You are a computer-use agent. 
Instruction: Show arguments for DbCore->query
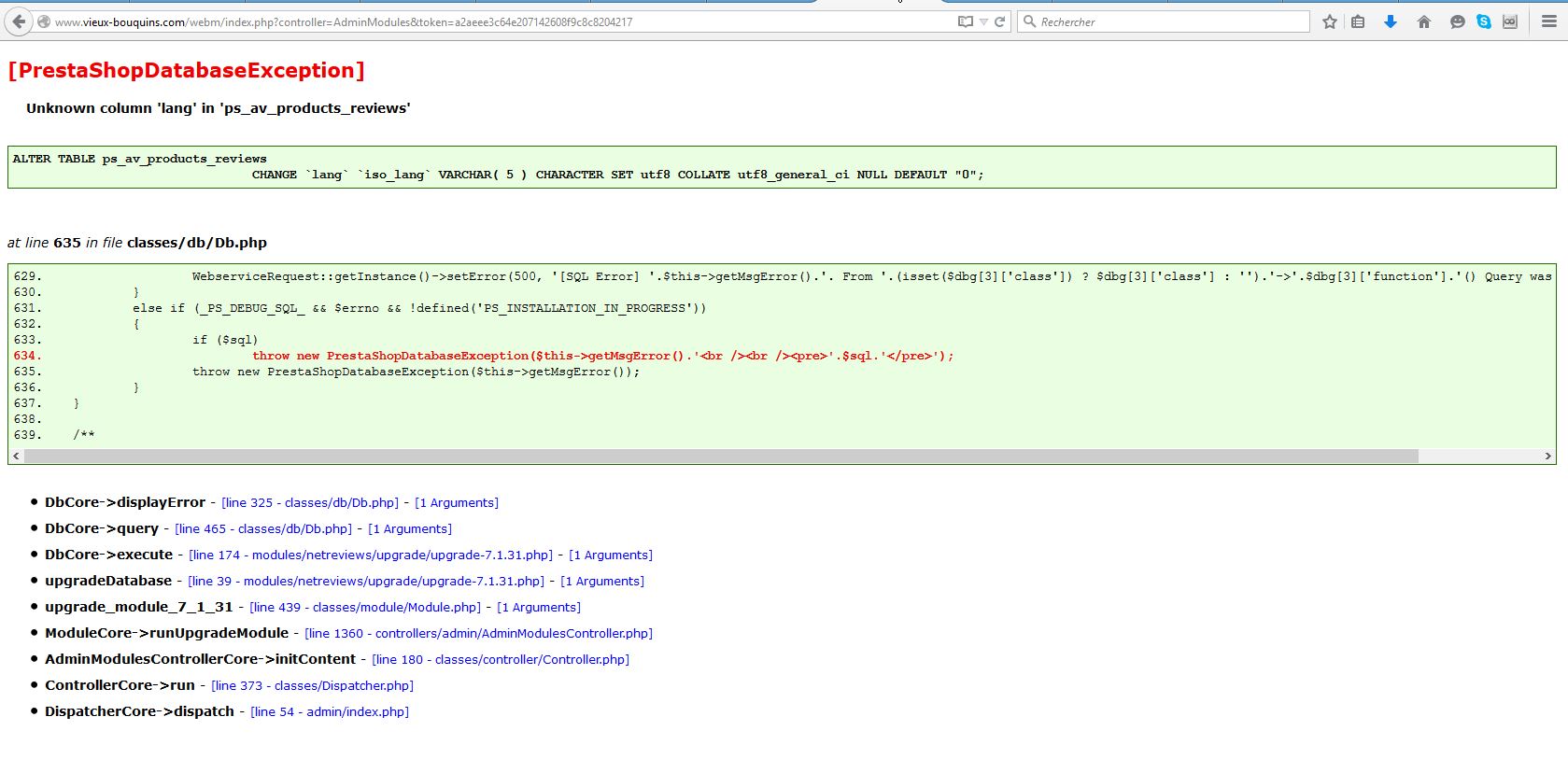point(410,529)
